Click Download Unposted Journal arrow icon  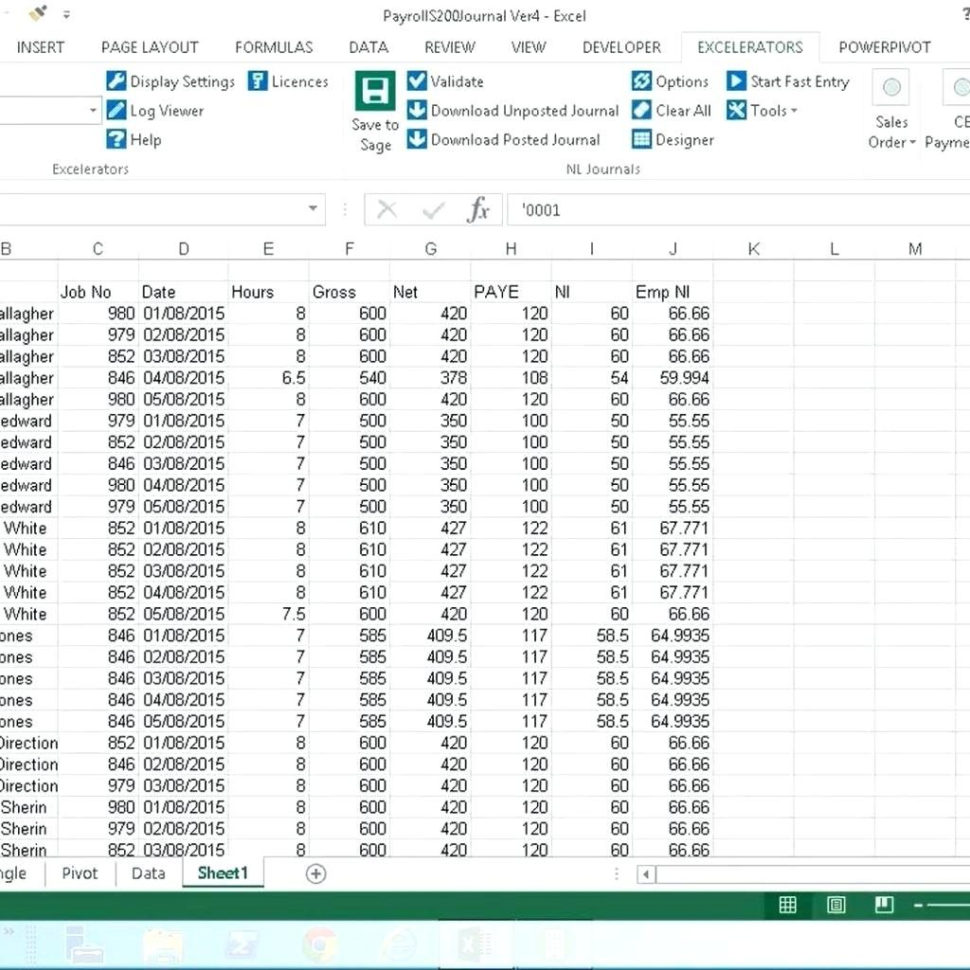pyautogui.click(x=417, y=110)
